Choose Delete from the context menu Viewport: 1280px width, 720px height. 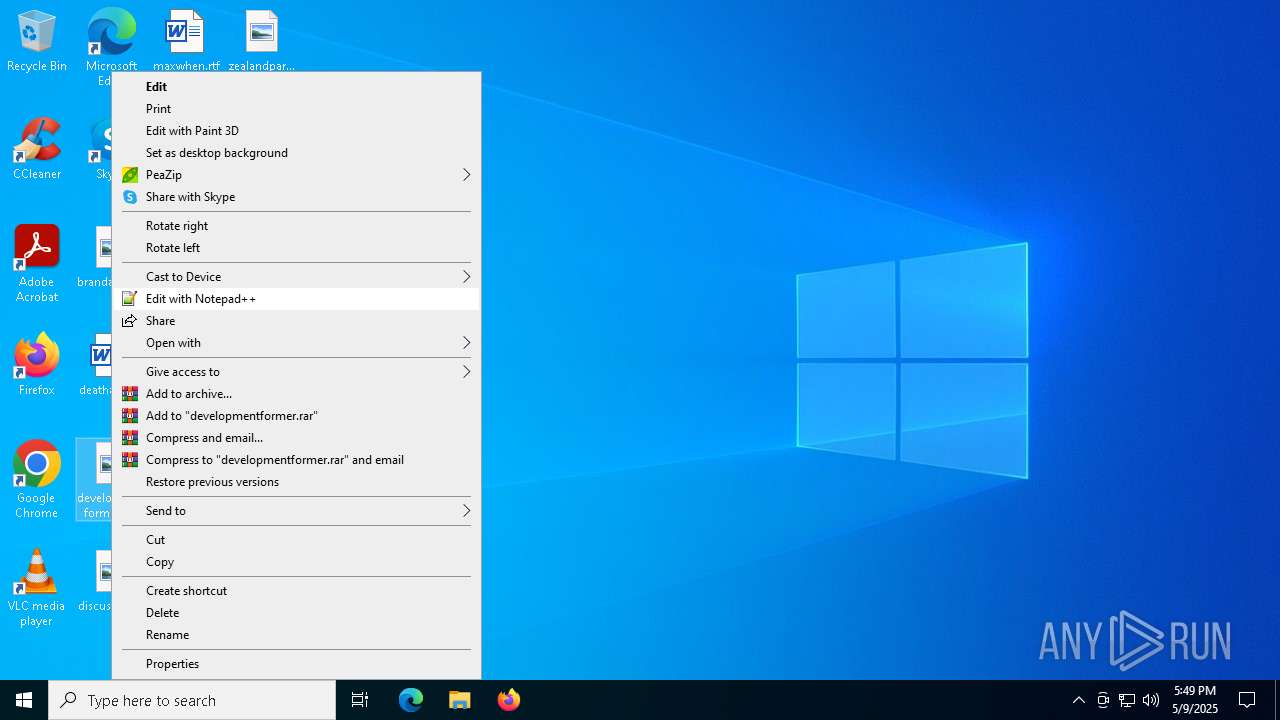pos(296,613)
